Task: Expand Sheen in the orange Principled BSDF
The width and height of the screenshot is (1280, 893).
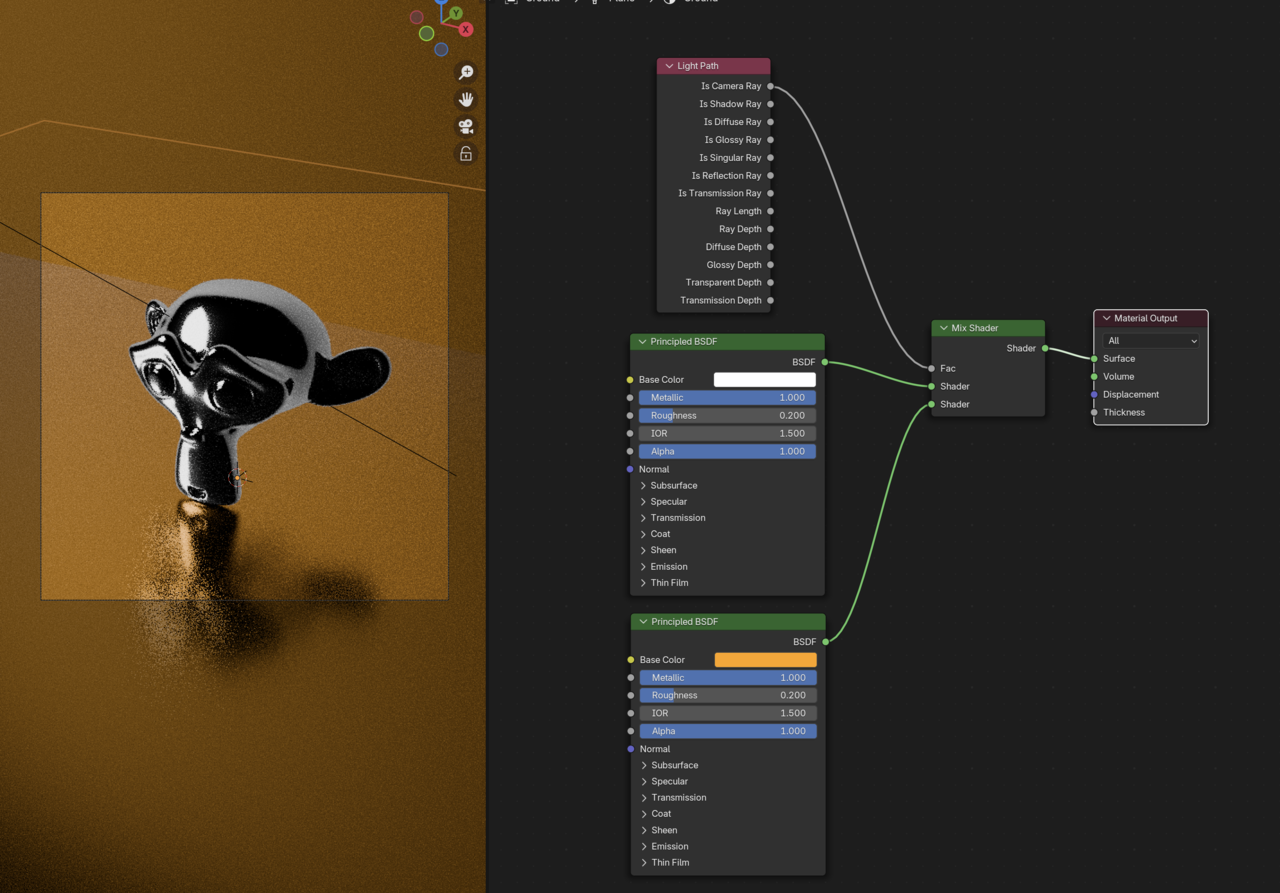Action: 644,830
